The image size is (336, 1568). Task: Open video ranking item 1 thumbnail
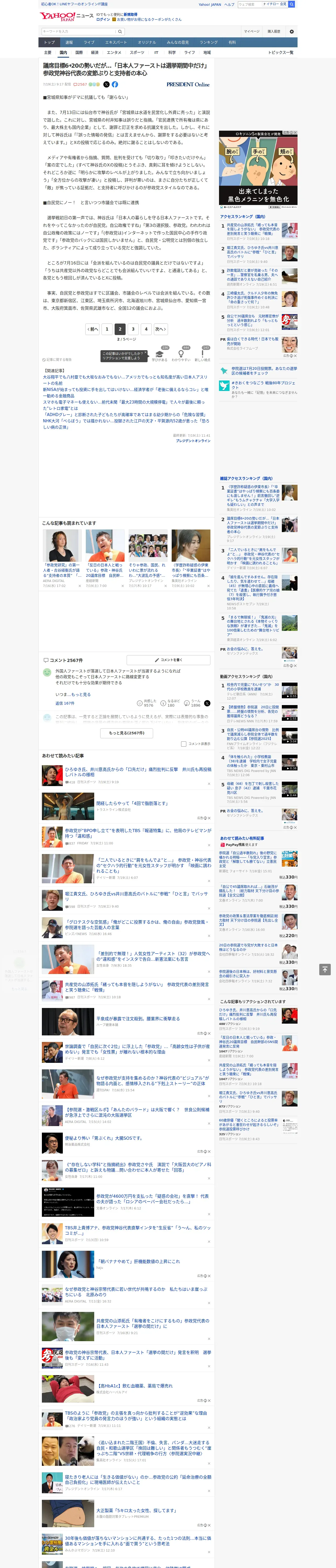point(289,690)
